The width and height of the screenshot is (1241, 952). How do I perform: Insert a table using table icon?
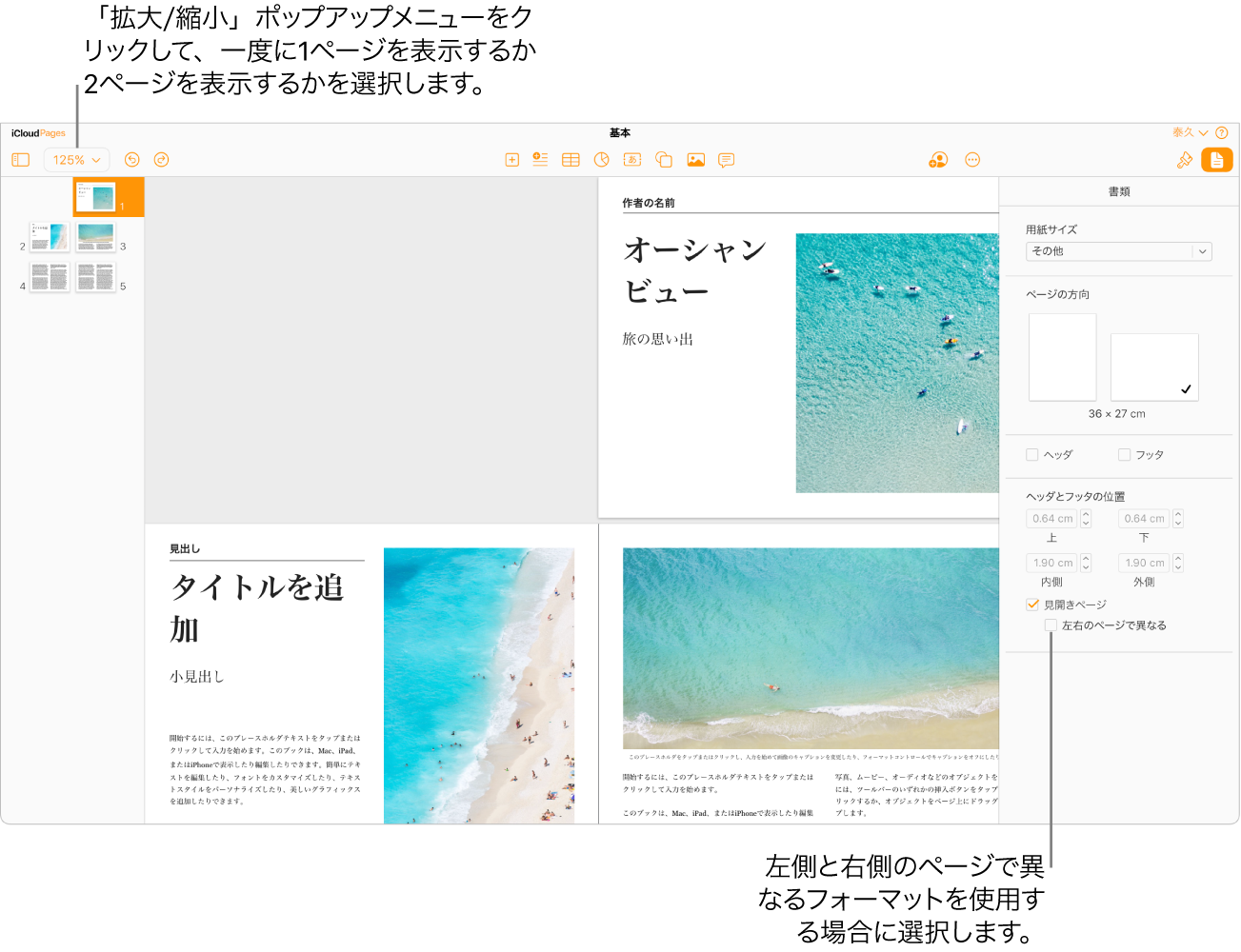(x=570, y=160)
